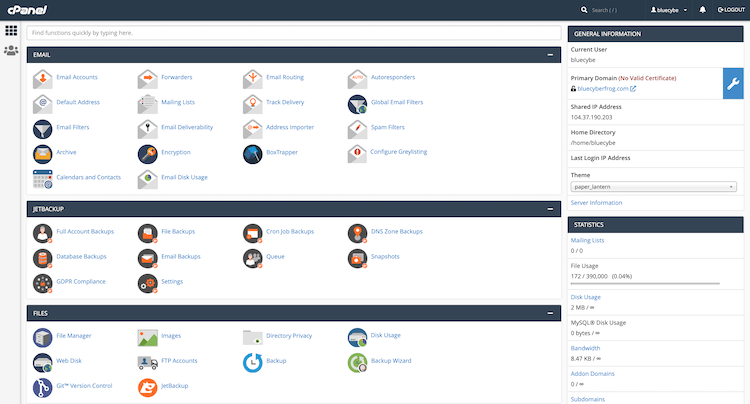Click the Mailing Lists icon in Email section
This screenshot has height=404, width=750.
147,104
